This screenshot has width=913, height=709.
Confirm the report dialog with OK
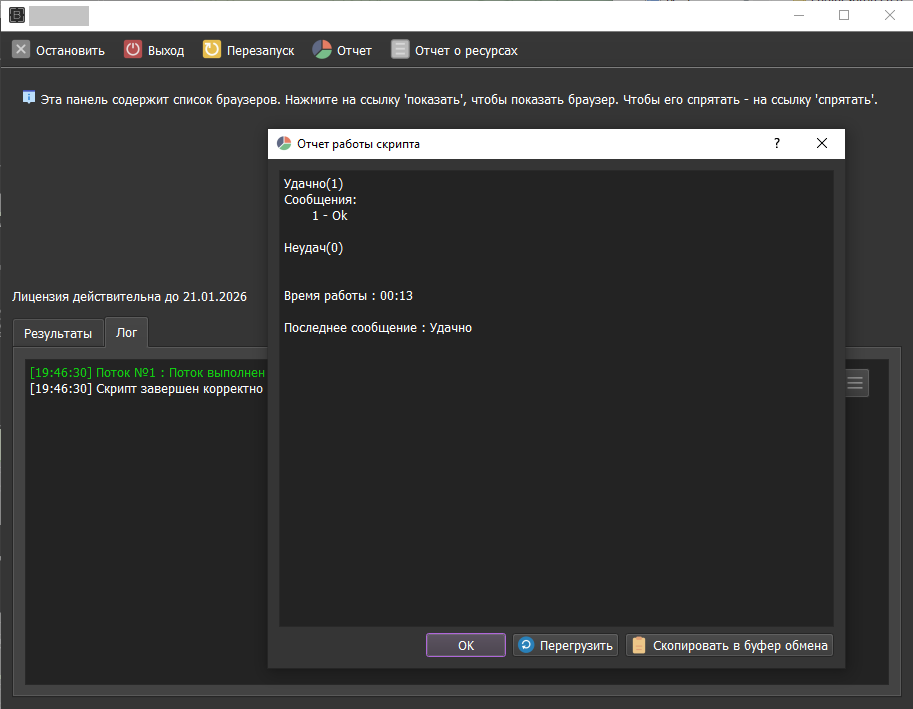(x=466, y=645)
